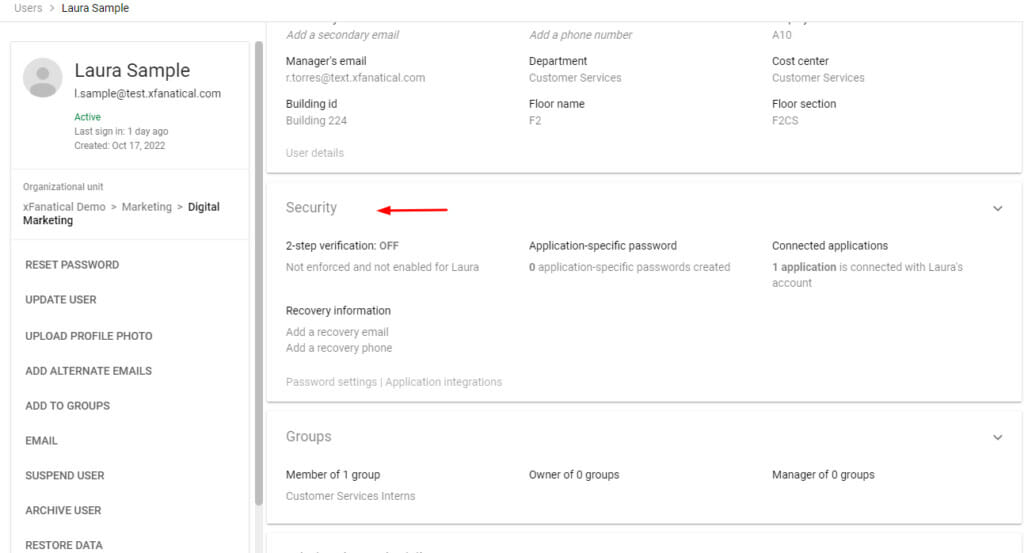The width and height of the screenshot is (1024, 553).
Task: Choose UPLOAD PROFILE PHOTO
Action: (x=89, y=336)
